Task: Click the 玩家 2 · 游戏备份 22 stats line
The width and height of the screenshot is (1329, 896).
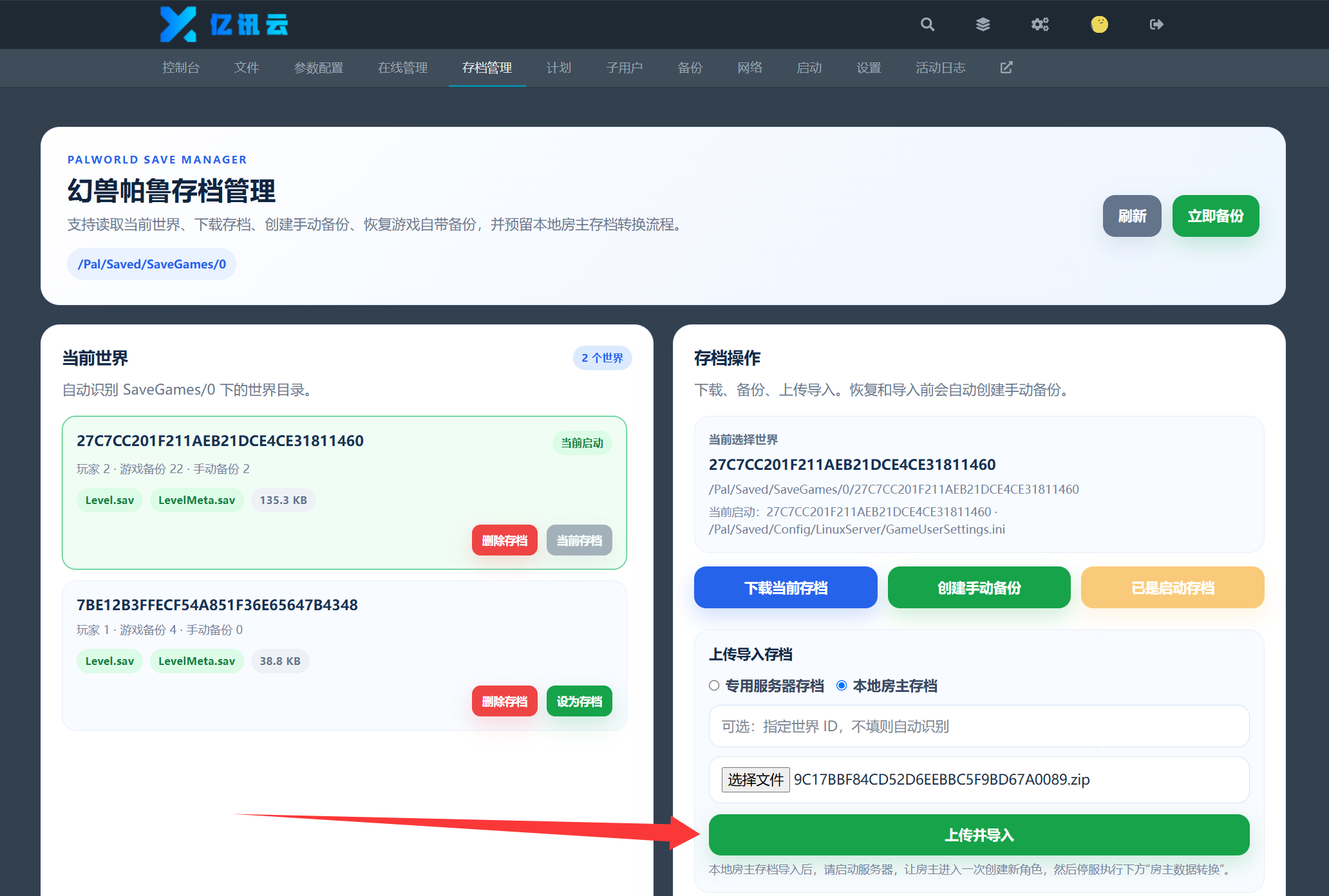Action: tap(163, 469)
